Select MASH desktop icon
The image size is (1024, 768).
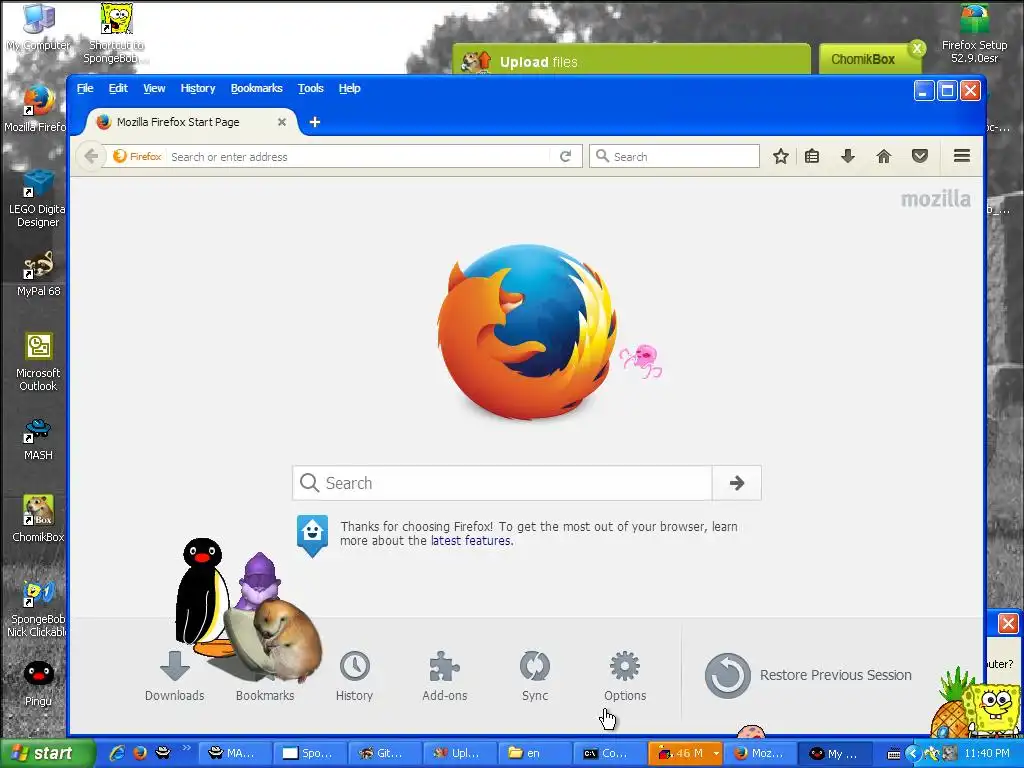point(38,439)
